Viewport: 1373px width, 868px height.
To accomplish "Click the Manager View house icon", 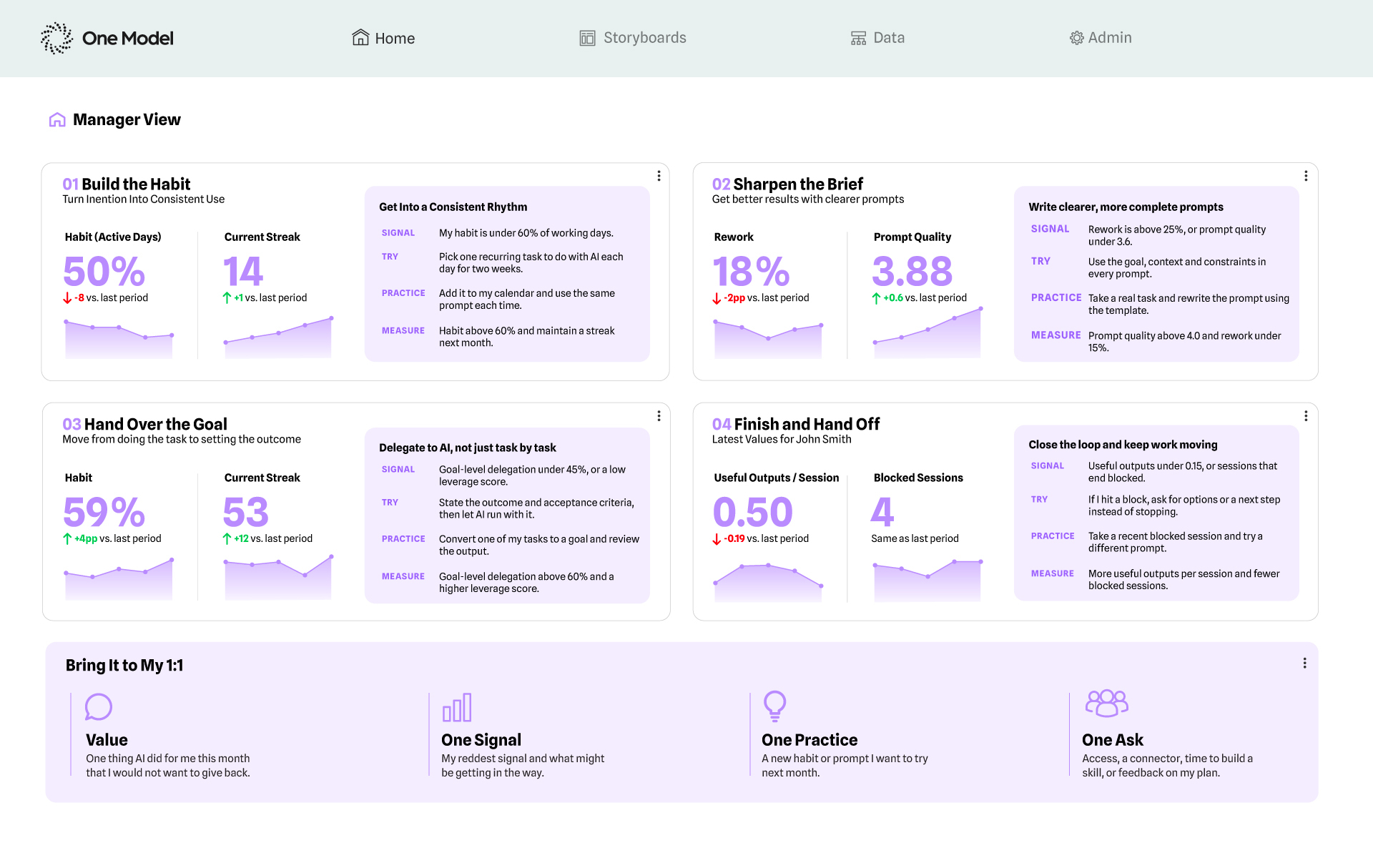I will [x=57, y=119].
